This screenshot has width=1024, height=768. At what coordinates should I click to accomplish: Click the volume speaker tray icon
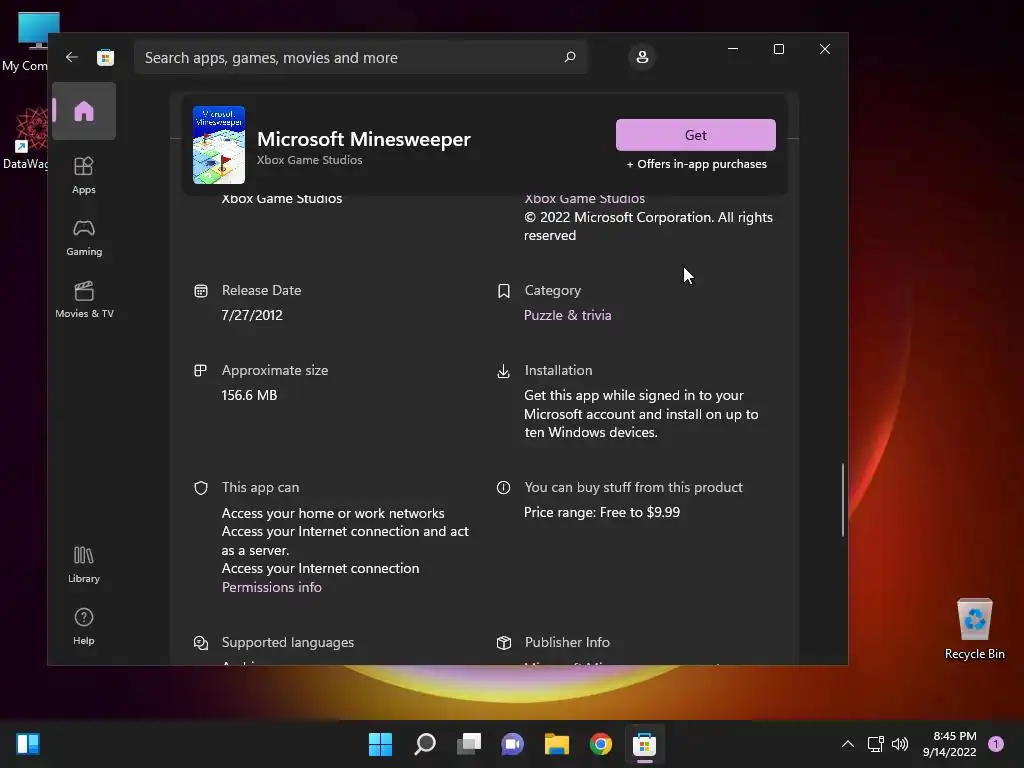point(900,744)
